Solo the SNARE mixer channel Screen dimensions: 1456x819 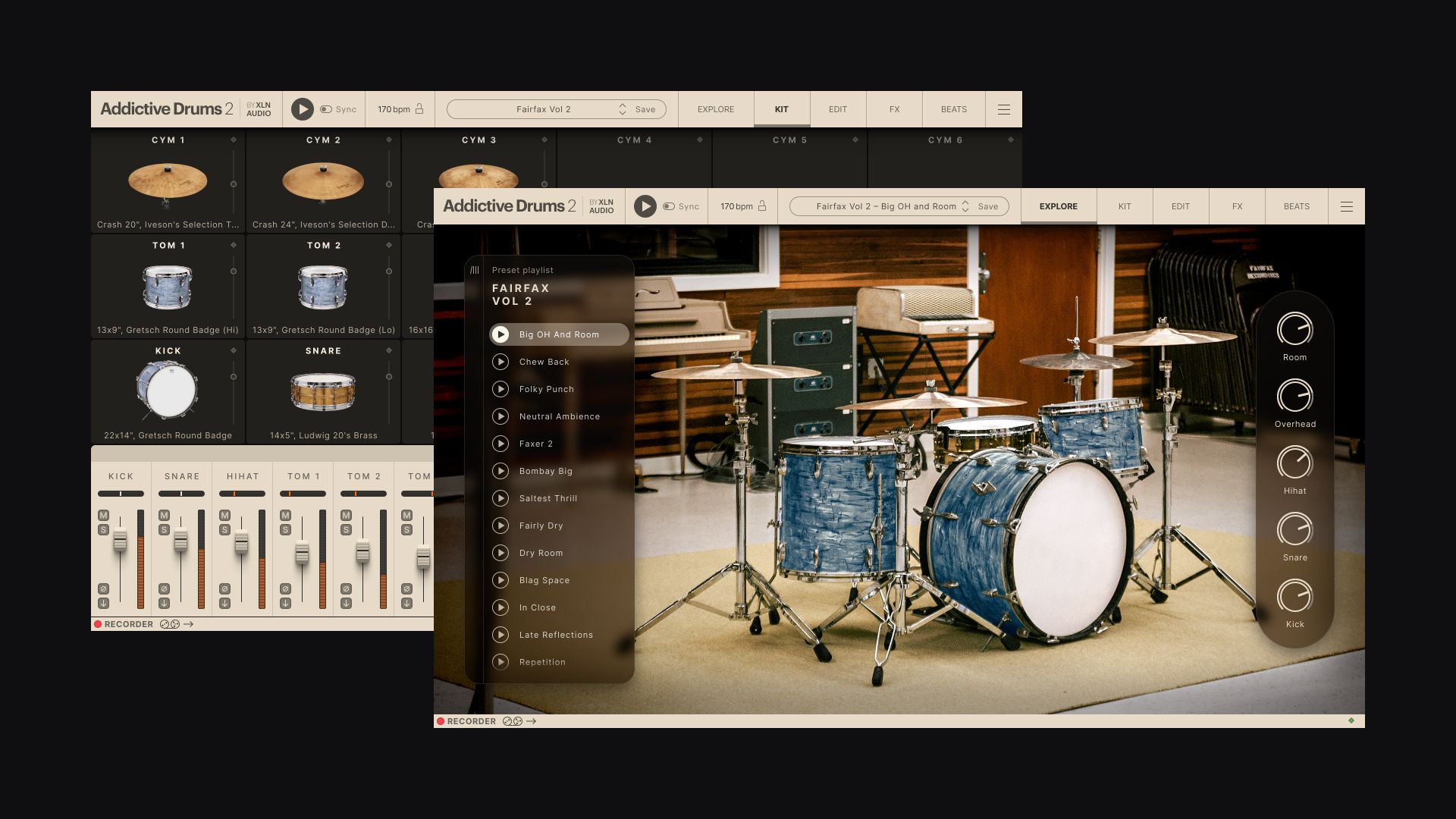pyautogui.click(x=164, y=529)
